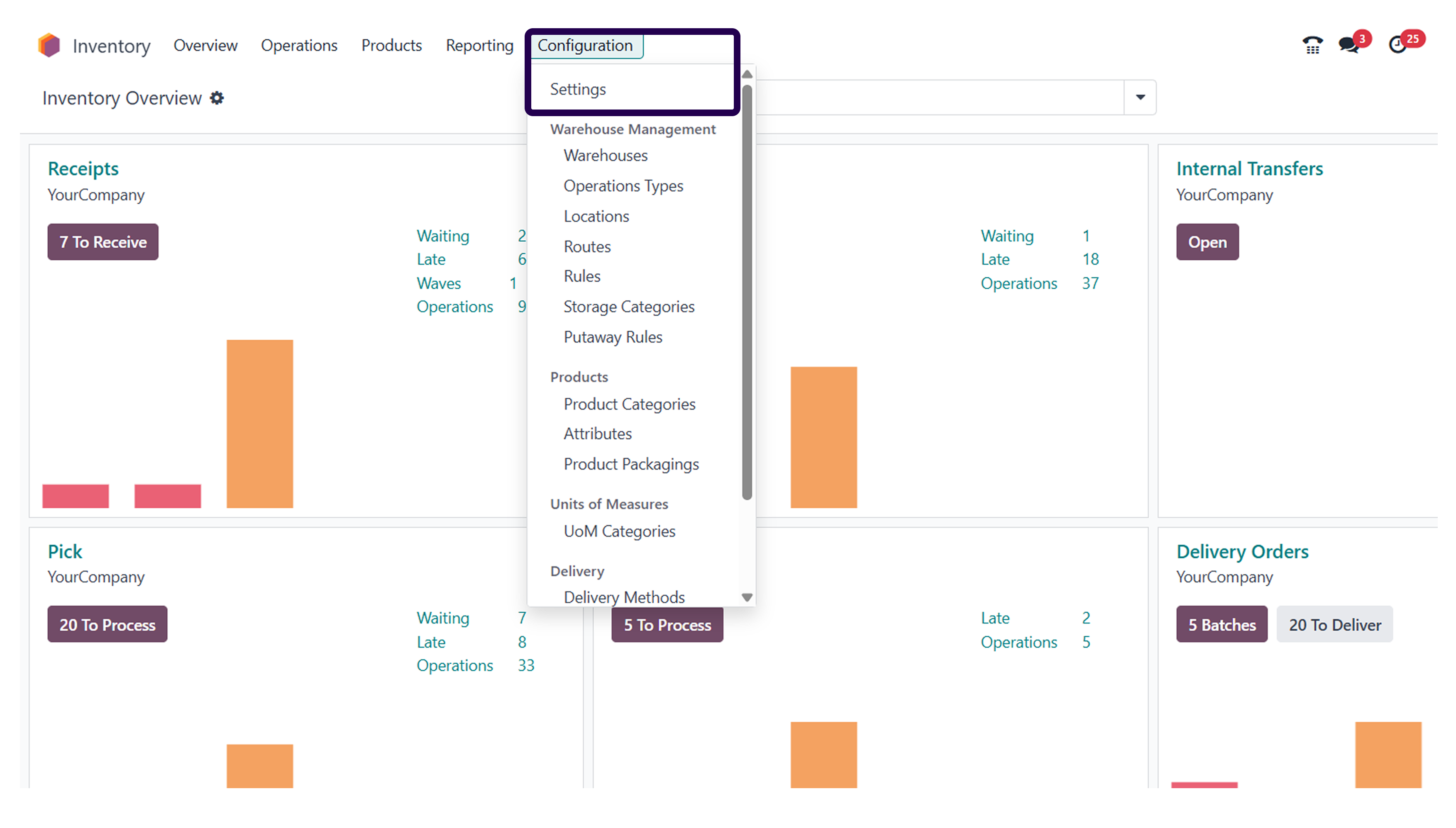Click the gear icon beside Inventory Overview
The width and height of the screenshot is (1456, 828).
(217, 98)
